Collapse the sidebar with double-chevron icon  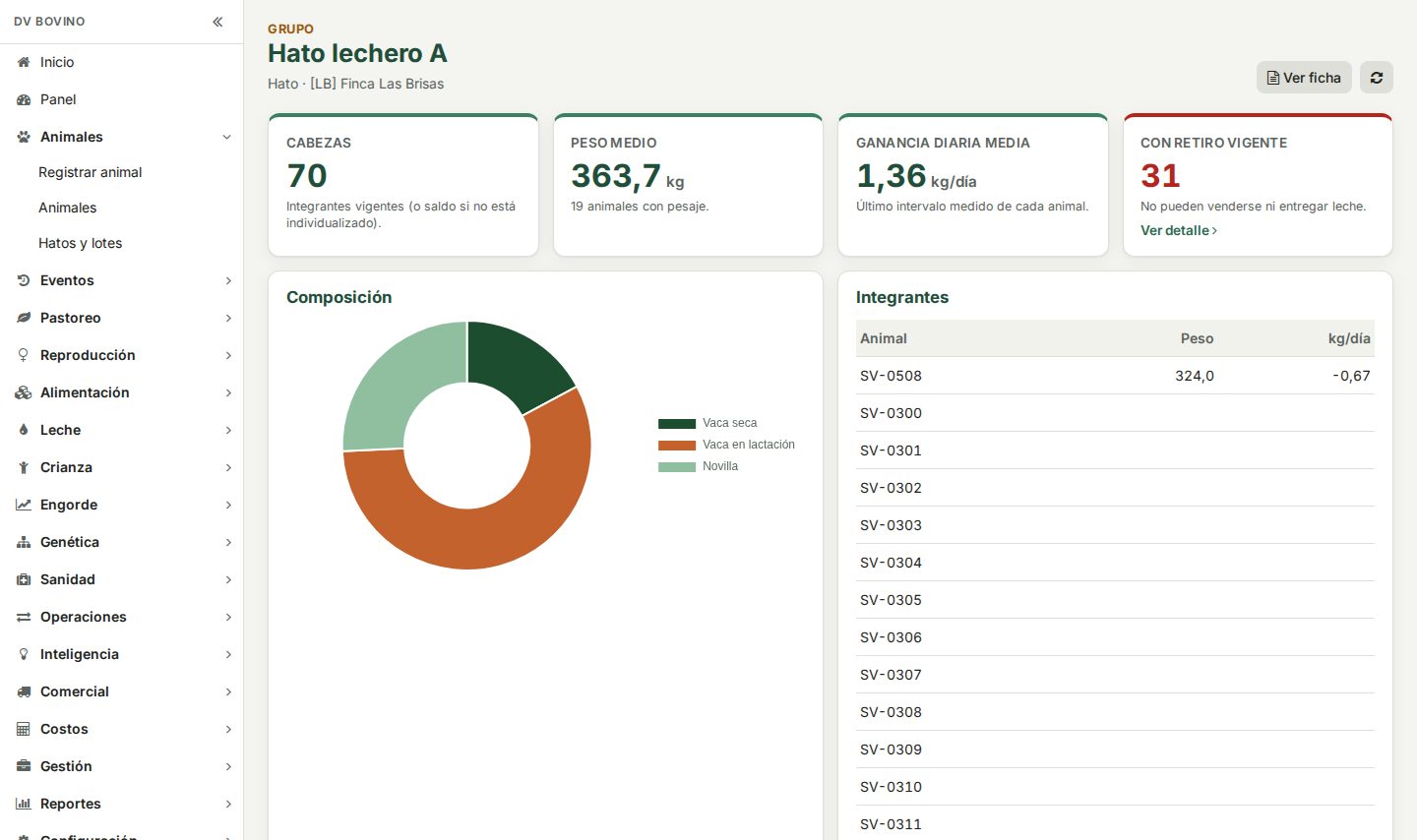[217, 22]
